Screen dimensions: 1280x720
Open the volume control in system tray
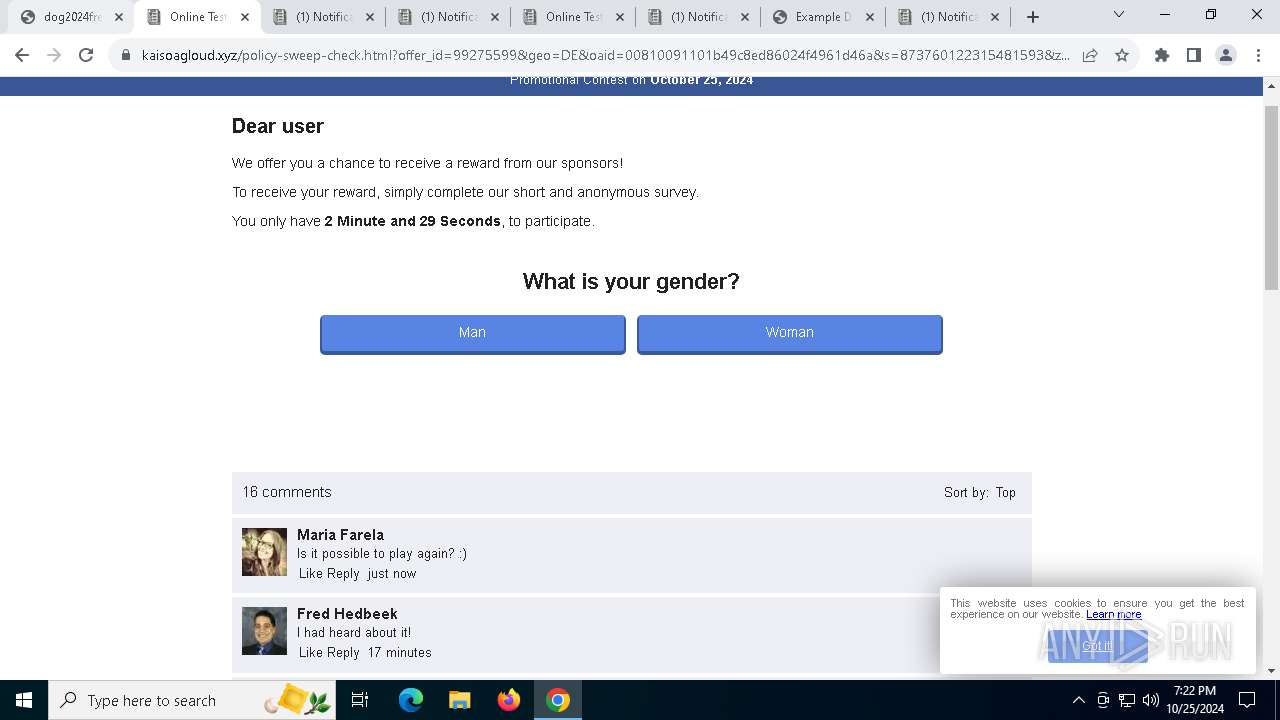(1151, 700)
